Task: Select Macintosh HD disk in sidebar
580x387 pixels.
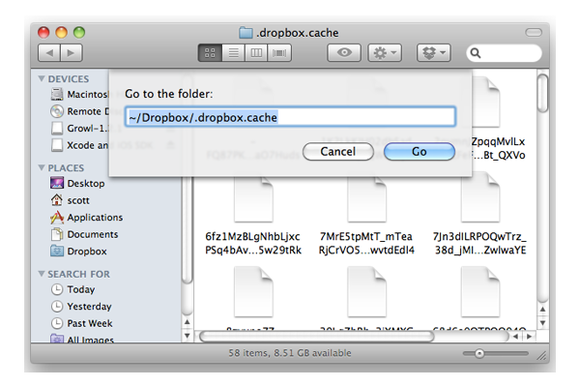Action: click(79, 94)
